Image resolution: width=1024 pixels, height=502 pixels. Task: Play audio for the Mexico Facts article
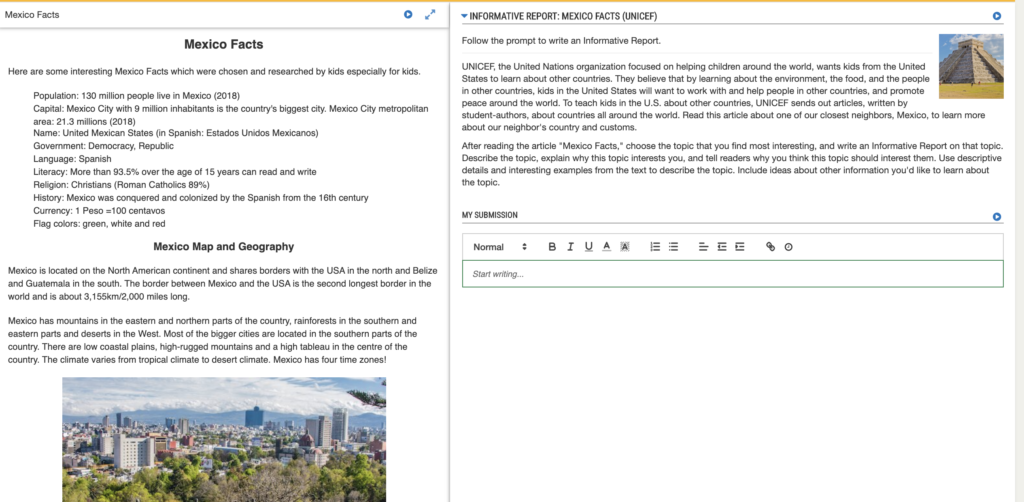click(x=408, y=14)
